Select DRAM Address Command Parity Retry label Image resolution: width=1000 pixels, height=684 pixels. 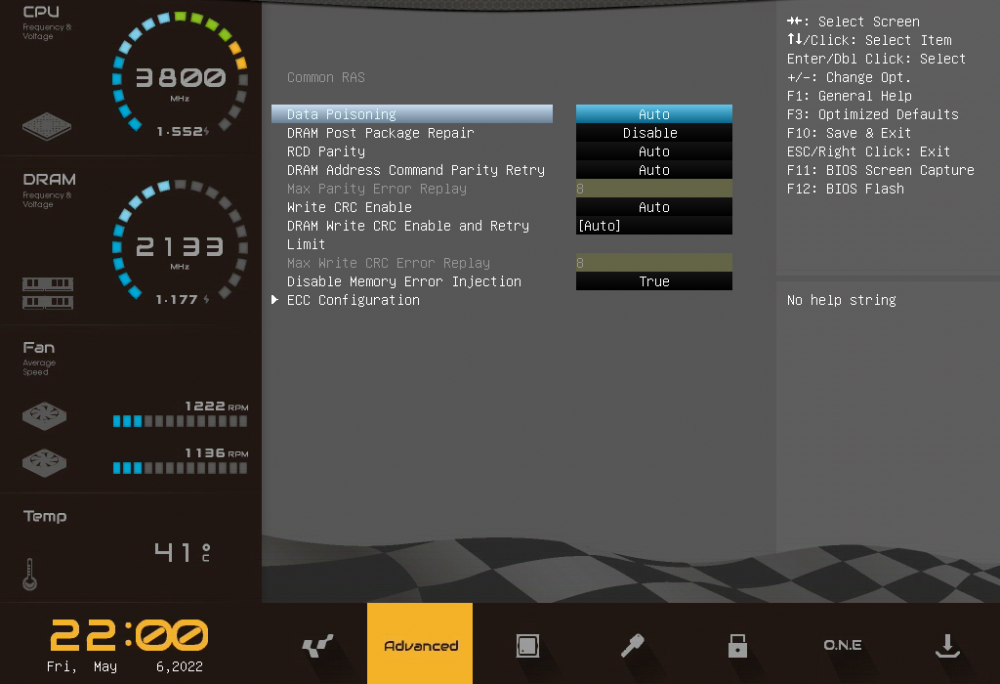point(415,170)
